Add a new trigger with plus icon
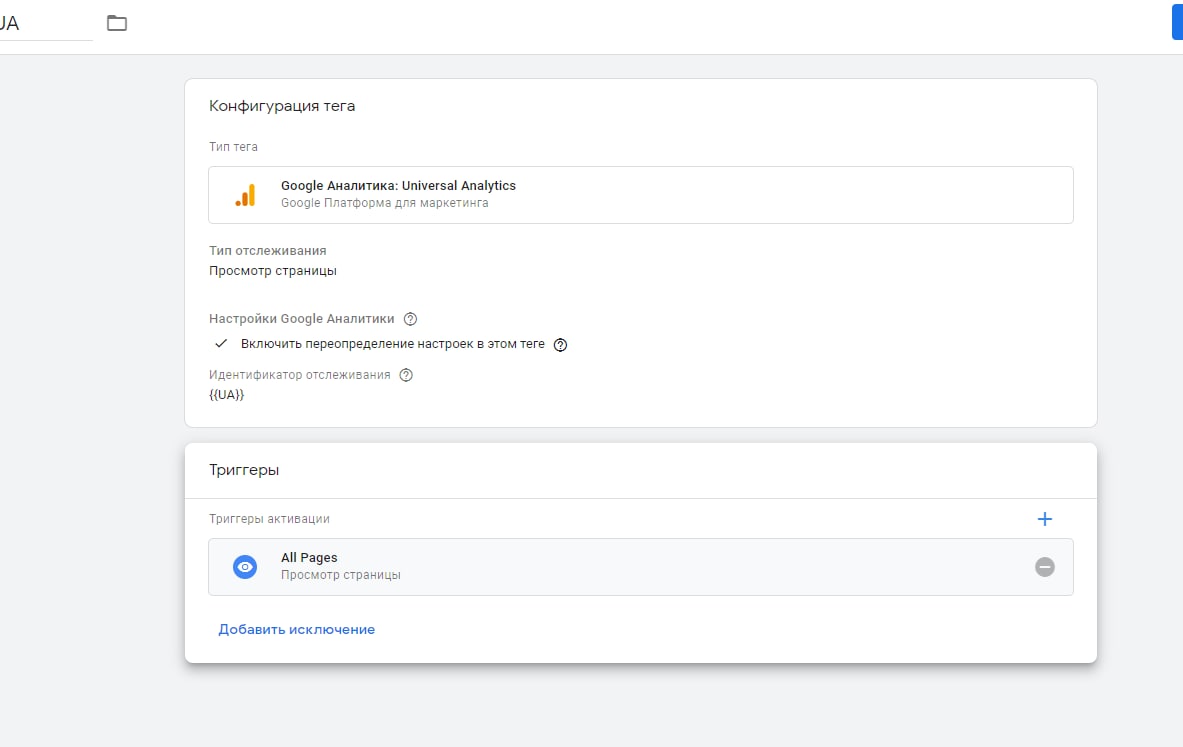1183x747 pixels. [1044, 519]
